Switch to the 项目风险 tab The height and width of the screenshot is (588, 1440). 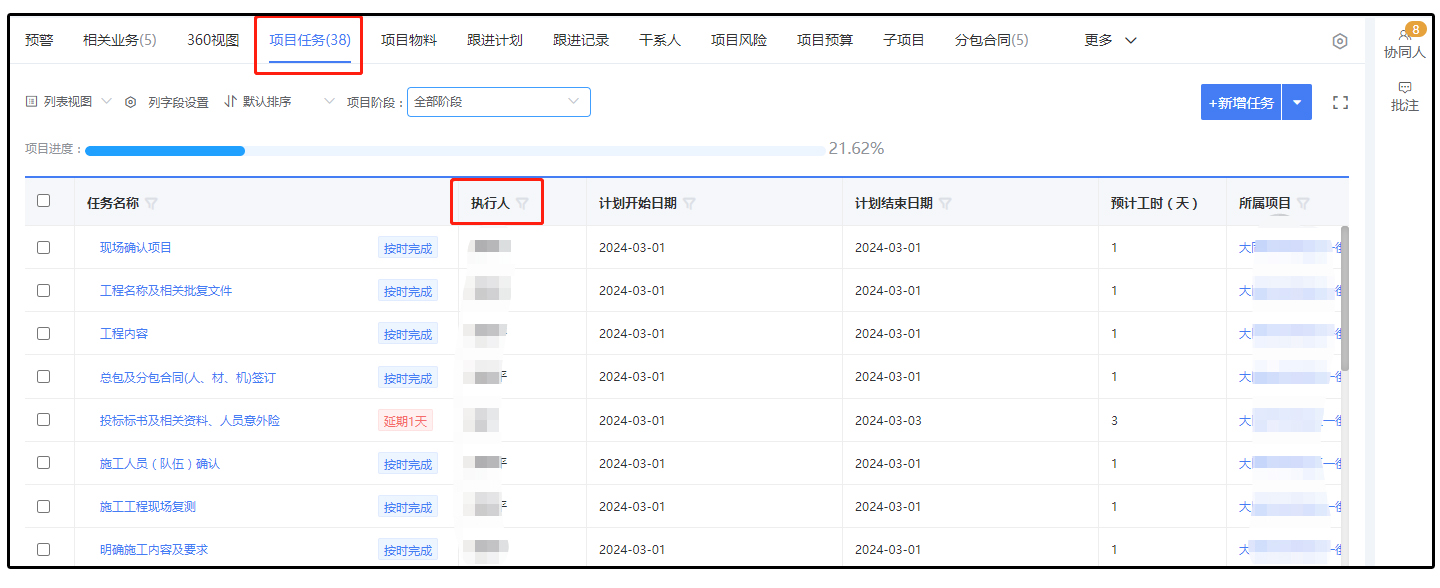coord(738,40)
